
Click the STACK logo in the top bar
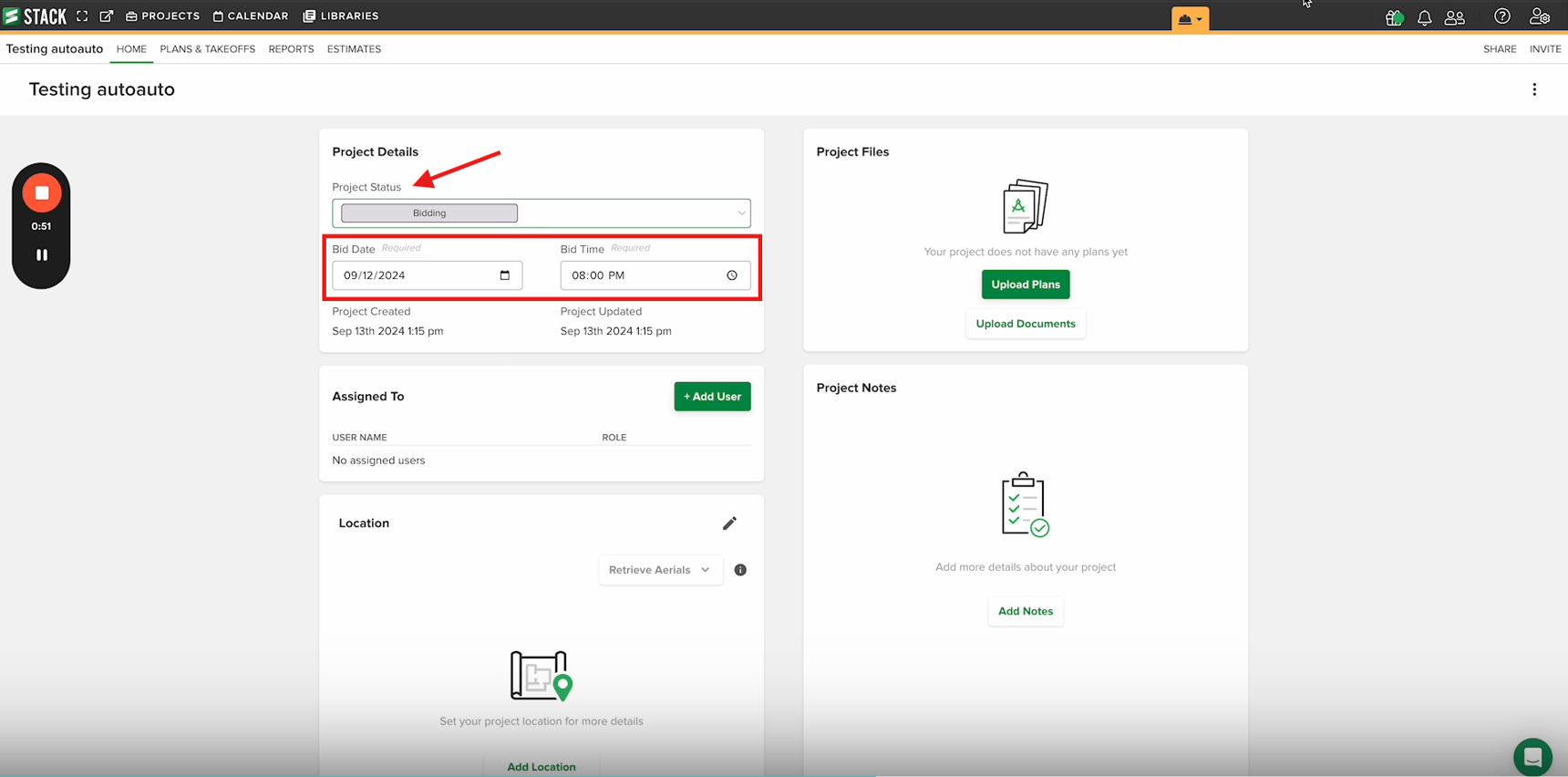click(x=36, y=16)
